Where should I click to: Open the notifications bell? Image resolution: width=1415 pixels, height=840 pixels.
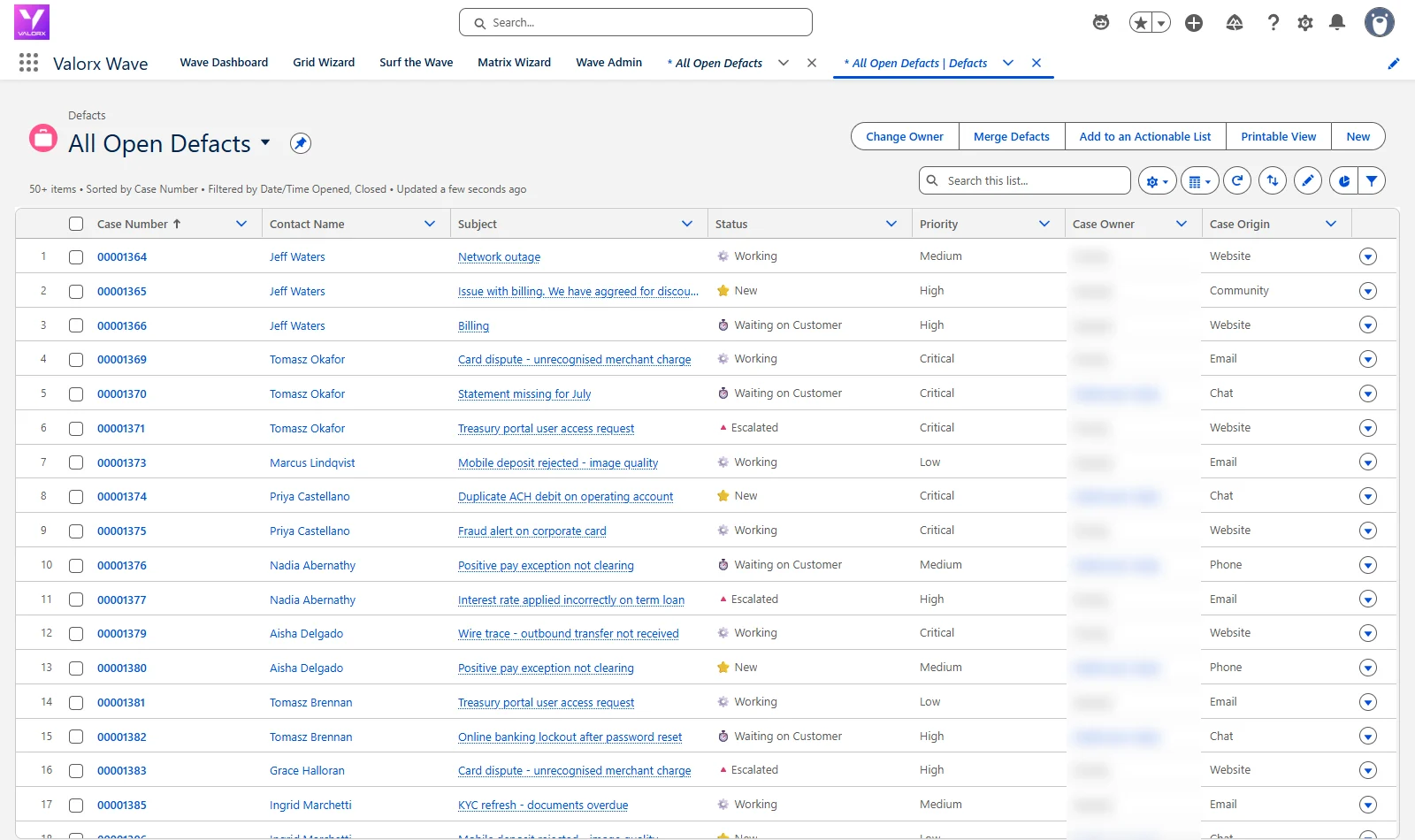click(1337, 23)
